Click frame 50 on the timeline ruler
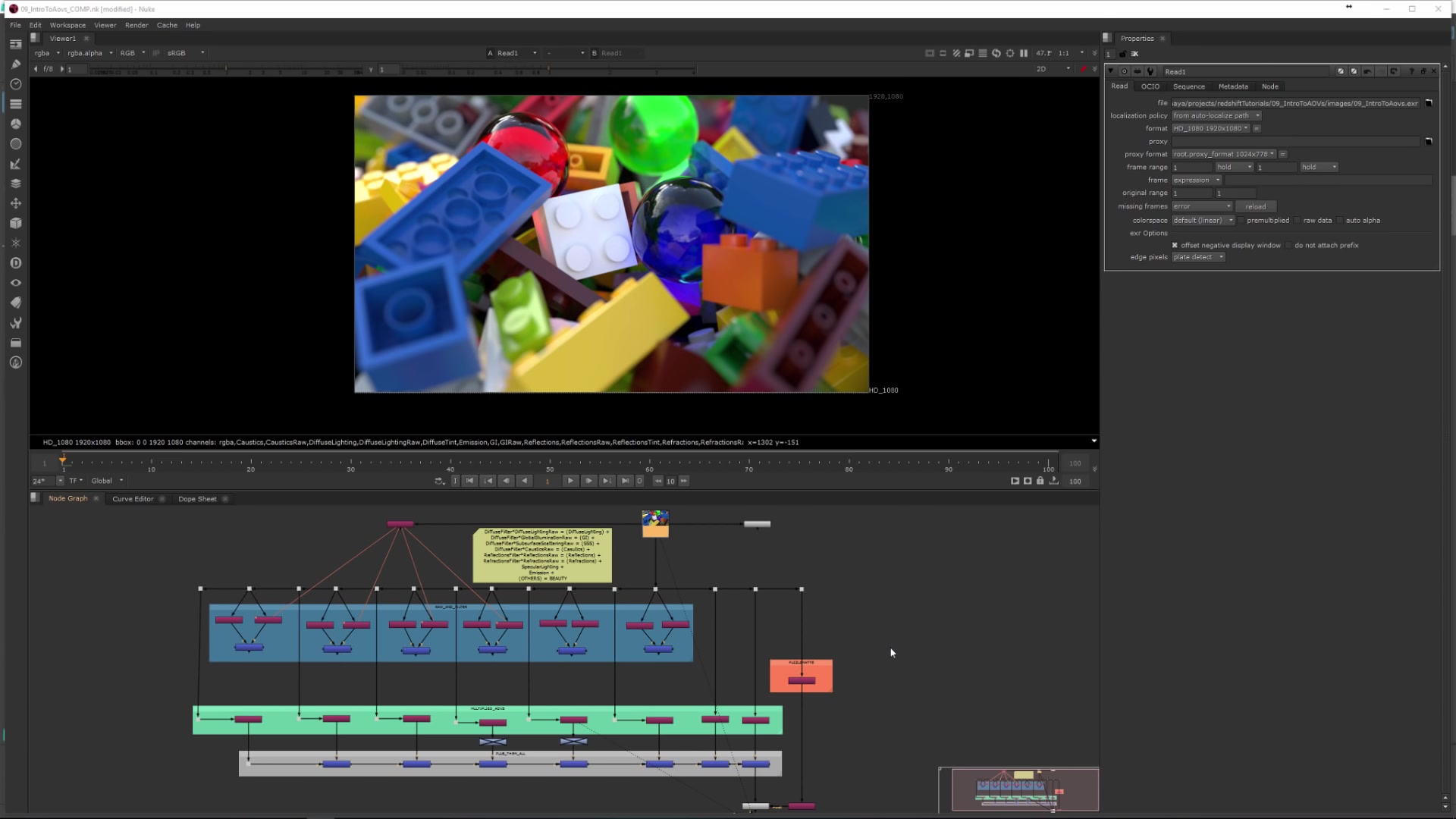The width and height of the screenshot is (1456, 819). pyautogui.click(x=550, y=462)
